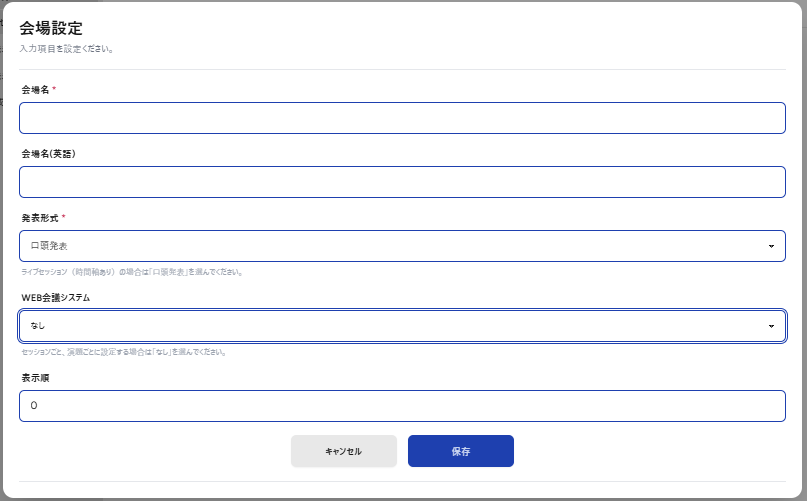The height and width of the screenshot is (501, 807).
Task: Click the 表示順 label
Action: pyautogui.click(x=35, y=378)
